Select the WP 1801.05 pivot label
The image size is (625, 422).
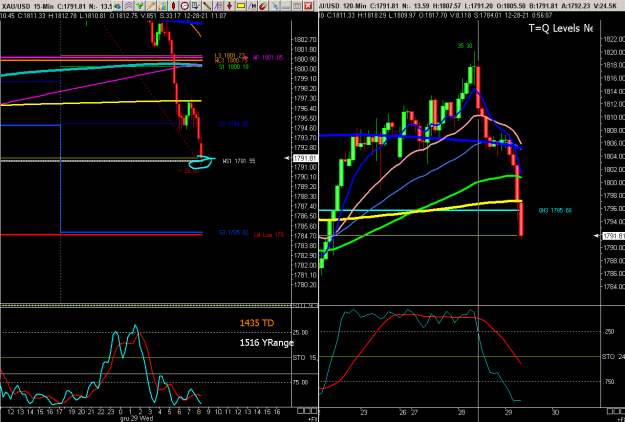(x=268, y=58)
